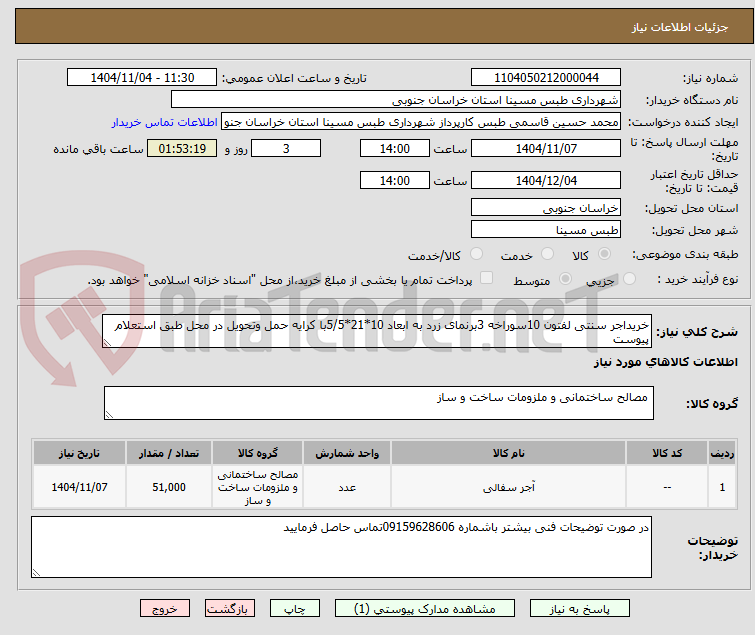Click the resize handle of شرح کلی نیاز textarea
Image resolution: width=755 pixels, height=635 pixels.
click(107, 343)
